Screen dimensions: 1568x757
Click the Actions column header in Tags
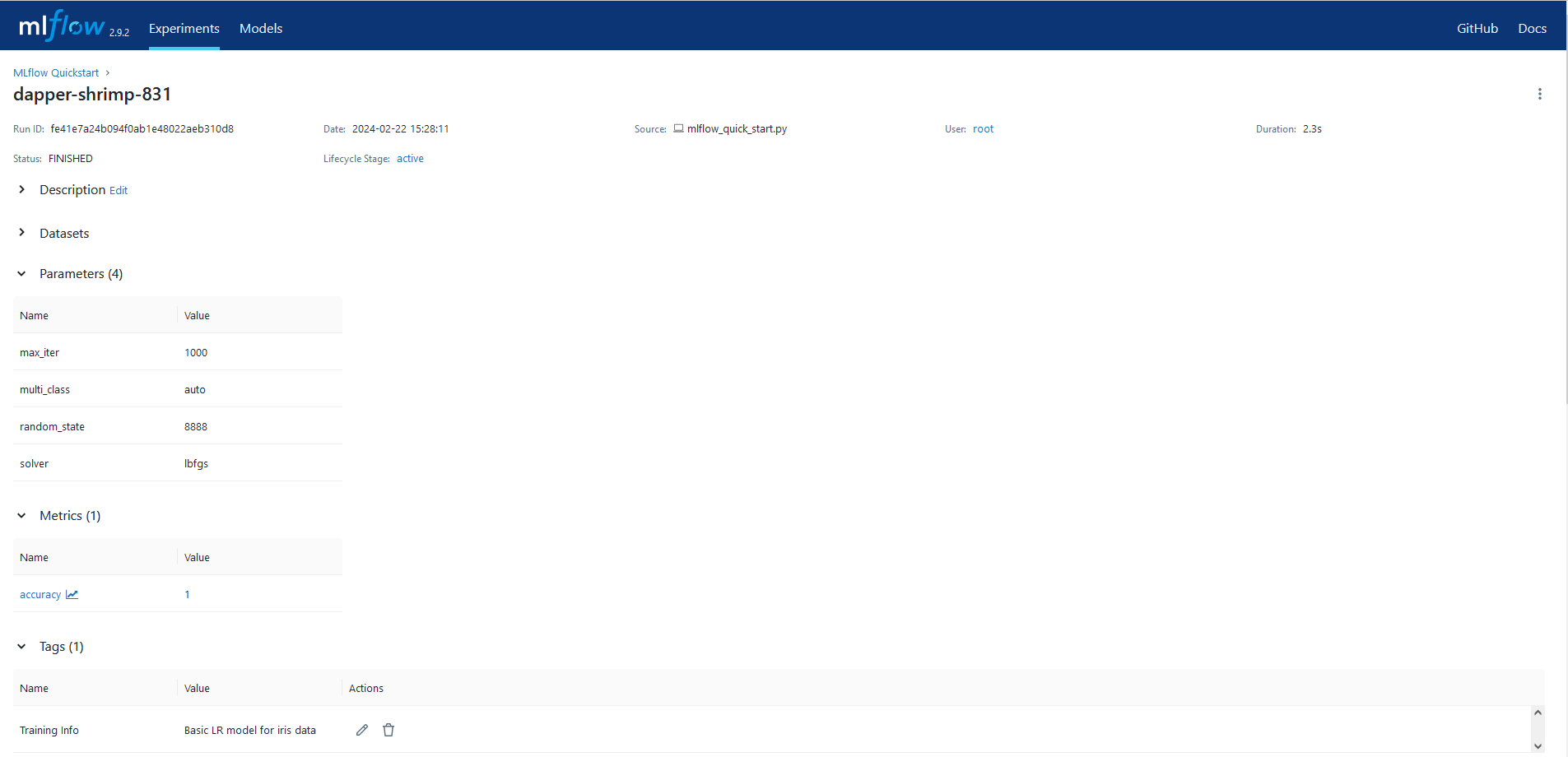click(366, 688)
